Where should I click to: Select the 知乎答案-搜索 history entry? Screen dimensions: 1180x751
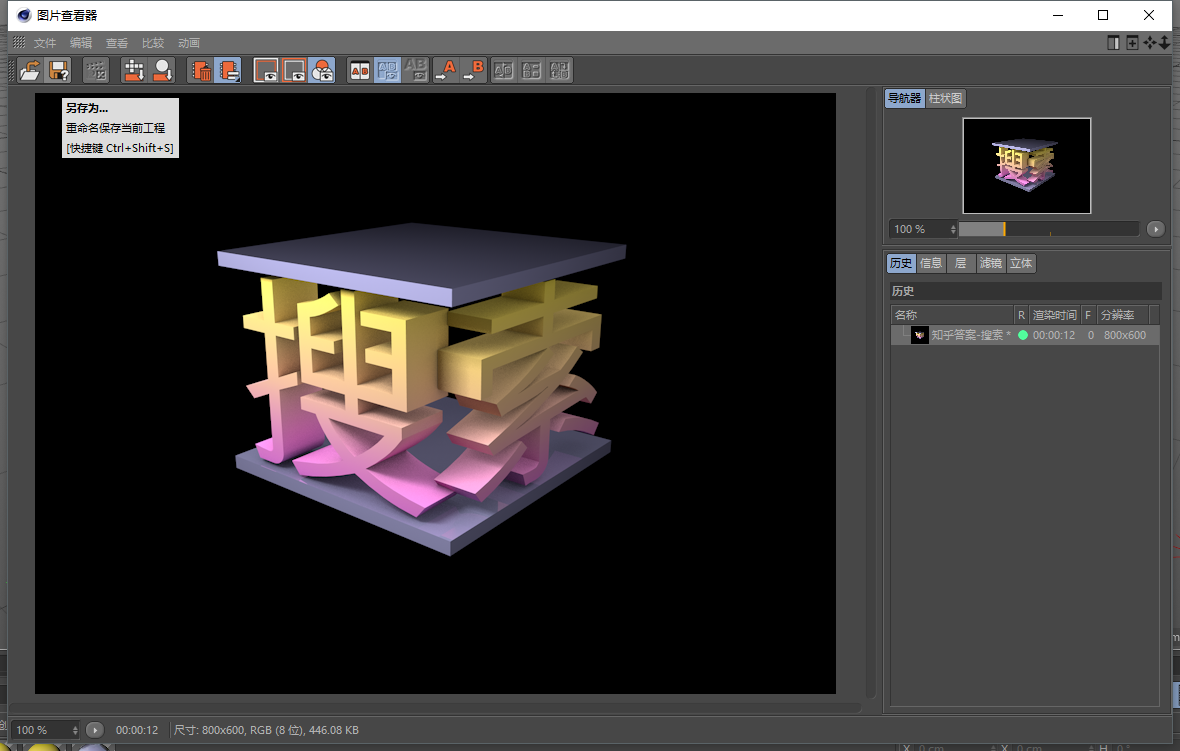pyautogui.click(x=1025, y=335)
